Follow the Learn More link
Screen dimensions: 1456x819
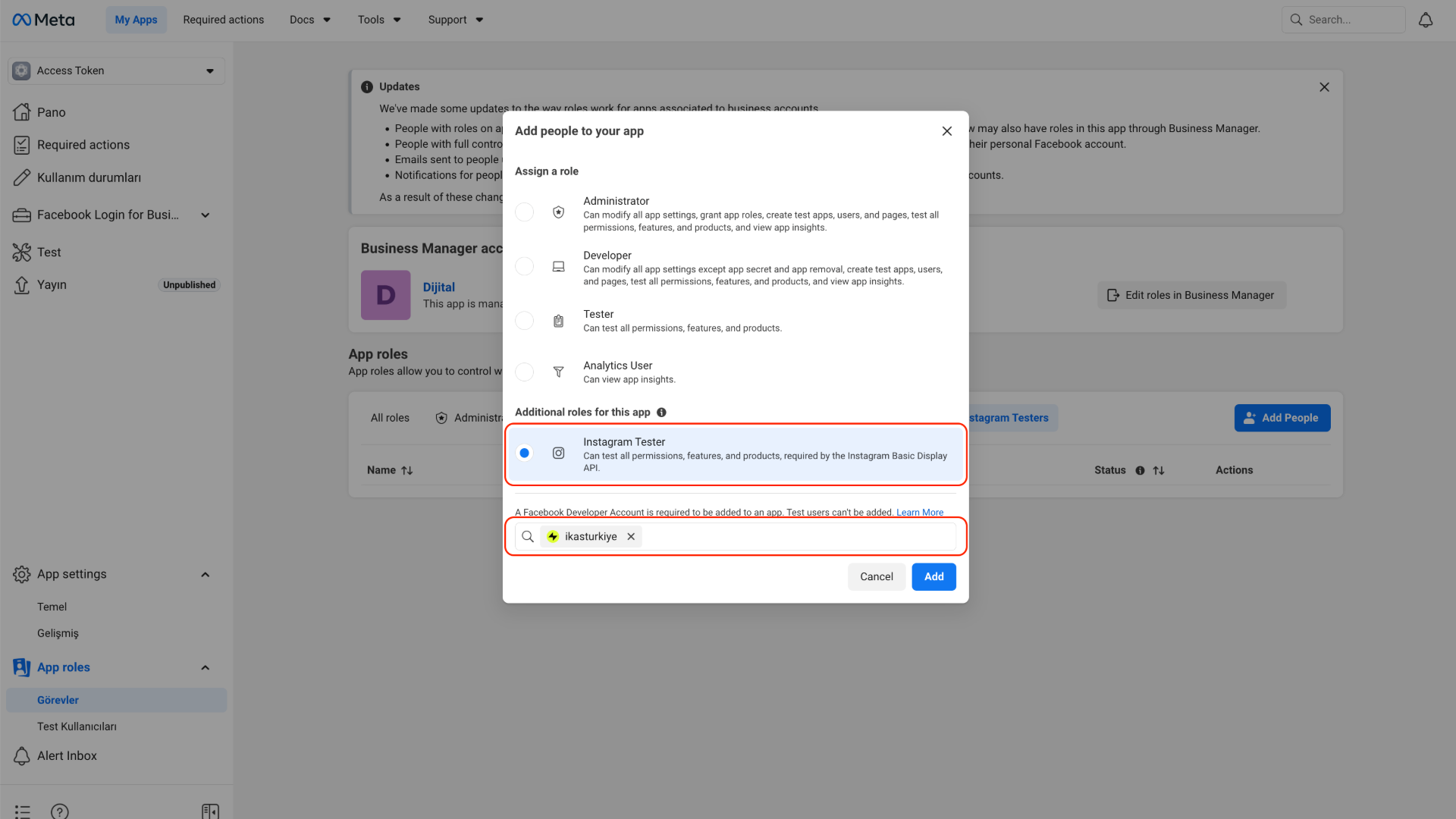click(920, 513)
